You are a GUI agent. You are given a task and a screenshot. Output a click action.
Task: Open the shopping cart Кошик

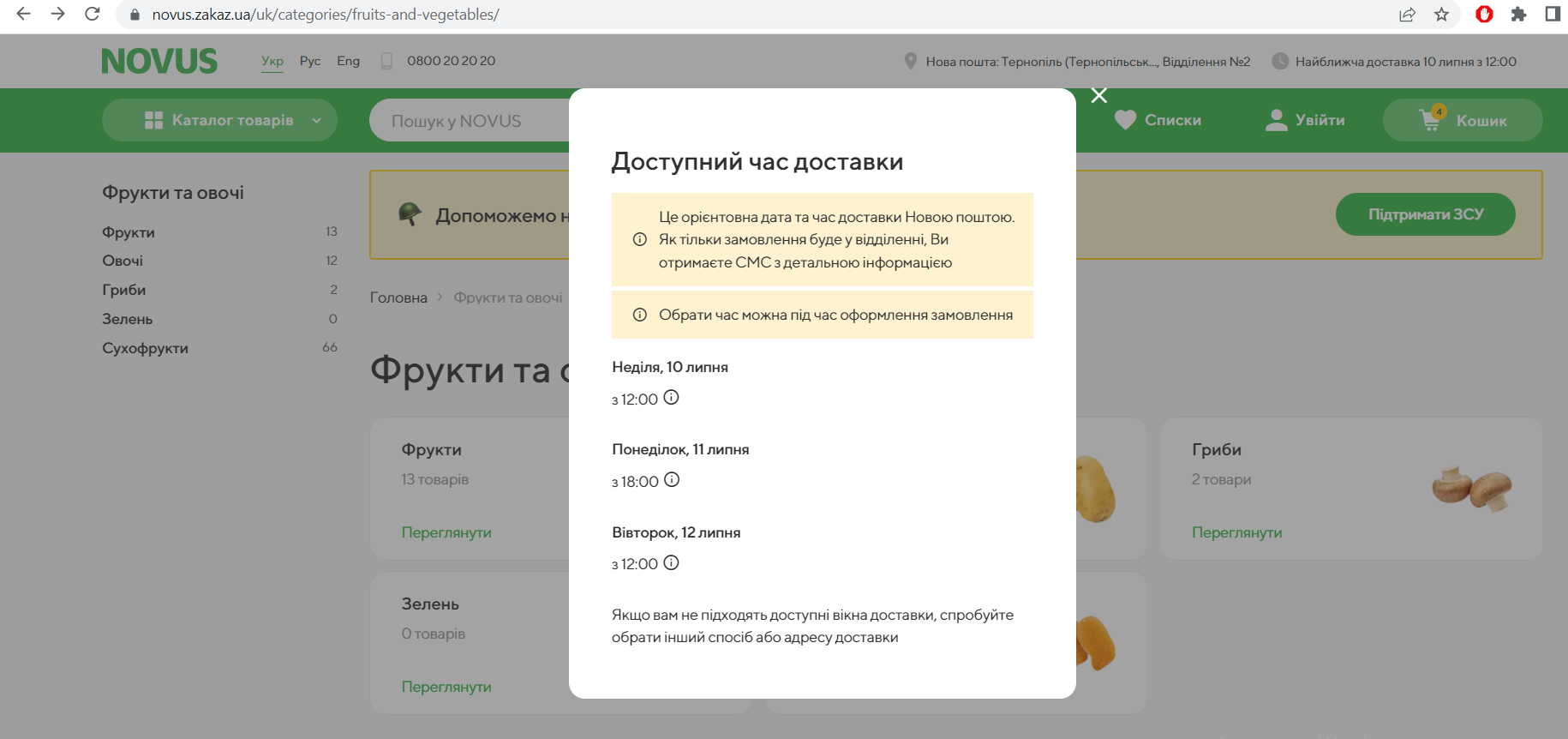[x=1463, y=121]
